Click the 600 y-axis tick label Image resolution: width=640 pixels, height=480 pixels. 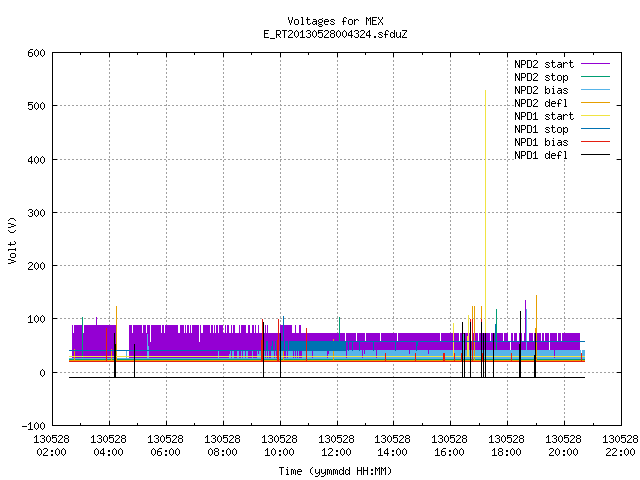point(37,53)
